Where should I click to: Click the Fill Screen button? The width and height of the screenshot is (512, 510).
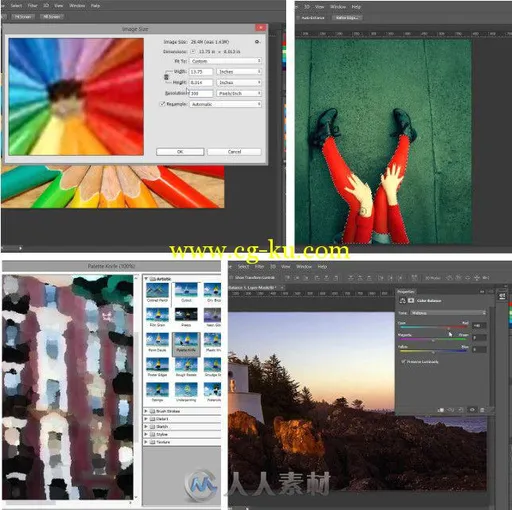coord(52,16)
